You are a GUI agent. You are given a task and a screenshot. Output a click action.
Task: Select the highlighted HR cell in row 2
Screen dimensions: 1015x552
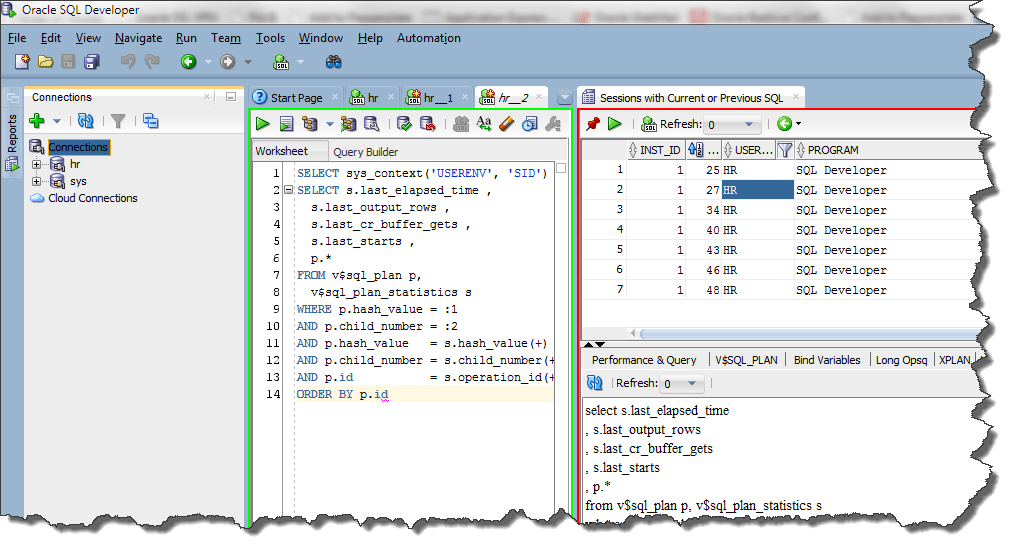click(x=758, y=190)
